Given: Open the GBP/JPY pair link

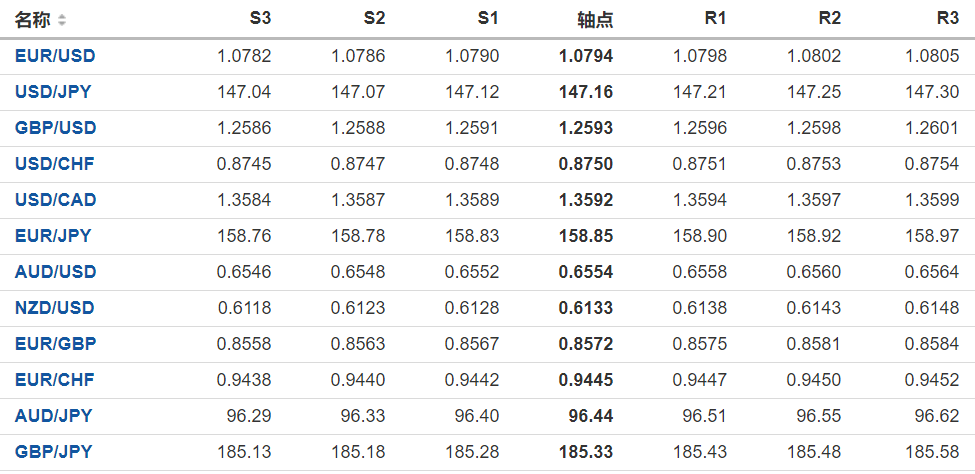Looking at the screenshot, I should coord(53,452).
